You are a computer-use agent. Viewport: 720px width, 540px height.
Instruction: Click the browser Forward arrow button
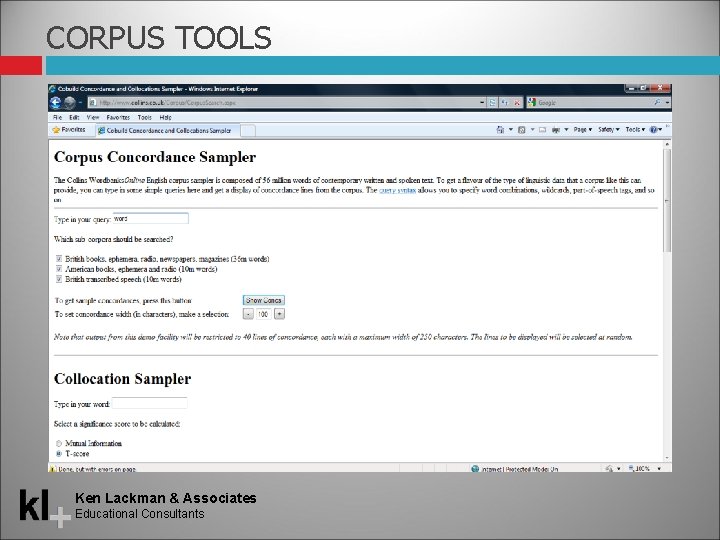70,103
